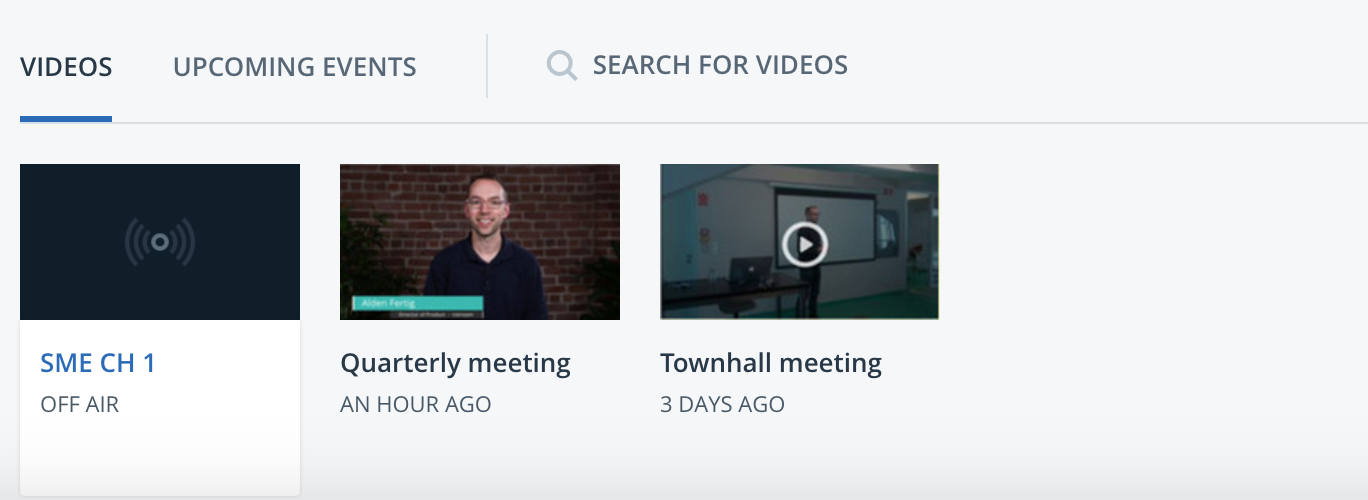Click the 3 Days Ago timestamp
This screenshot has width=1368, height=500.
[x=722, y=405]
